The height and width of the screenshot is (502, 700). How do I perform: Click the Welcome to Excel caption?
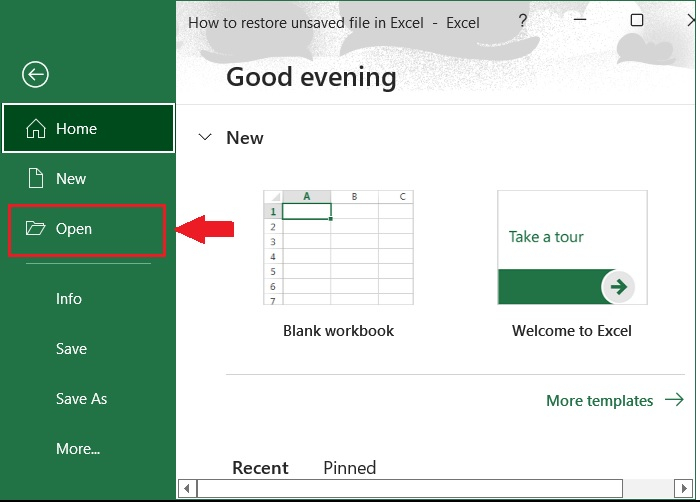[x=572, y=331]
